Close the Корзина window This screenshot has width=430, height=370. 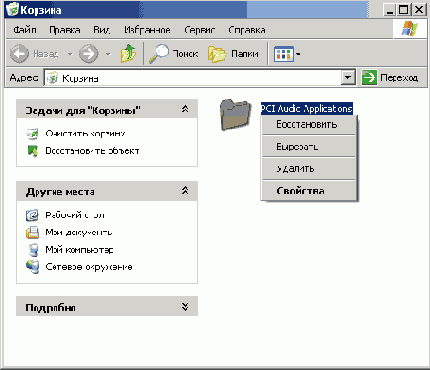[x=419, y=10]
